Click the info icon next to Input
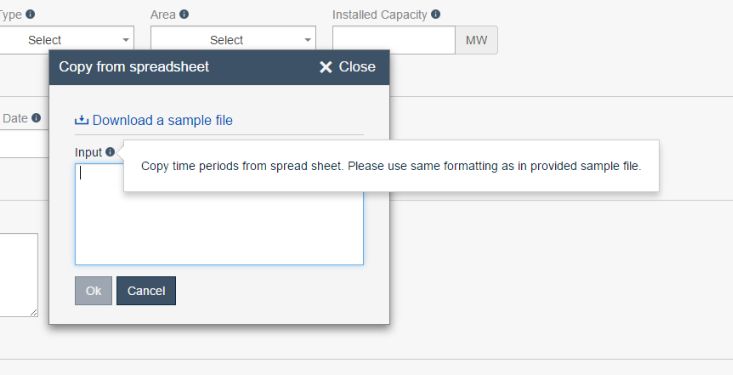733x375 pixels. point(110,152)
